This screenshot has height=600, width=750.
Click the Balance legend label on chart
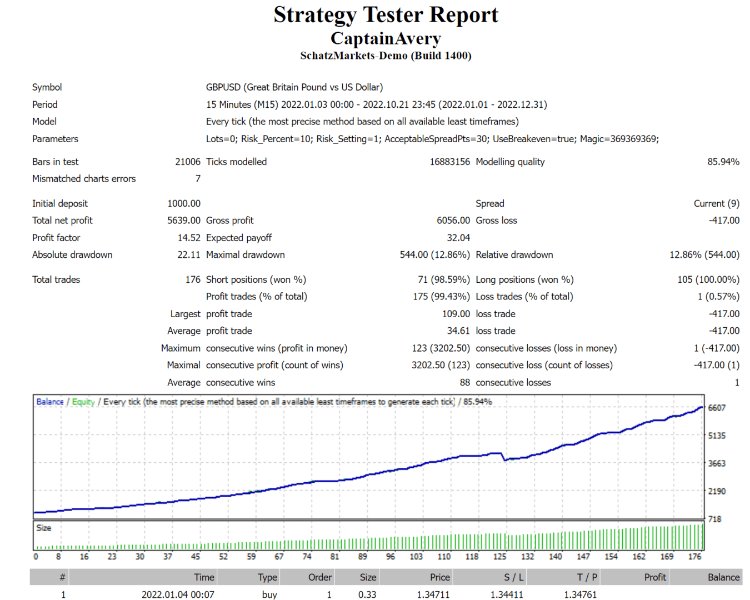[50, 401]
